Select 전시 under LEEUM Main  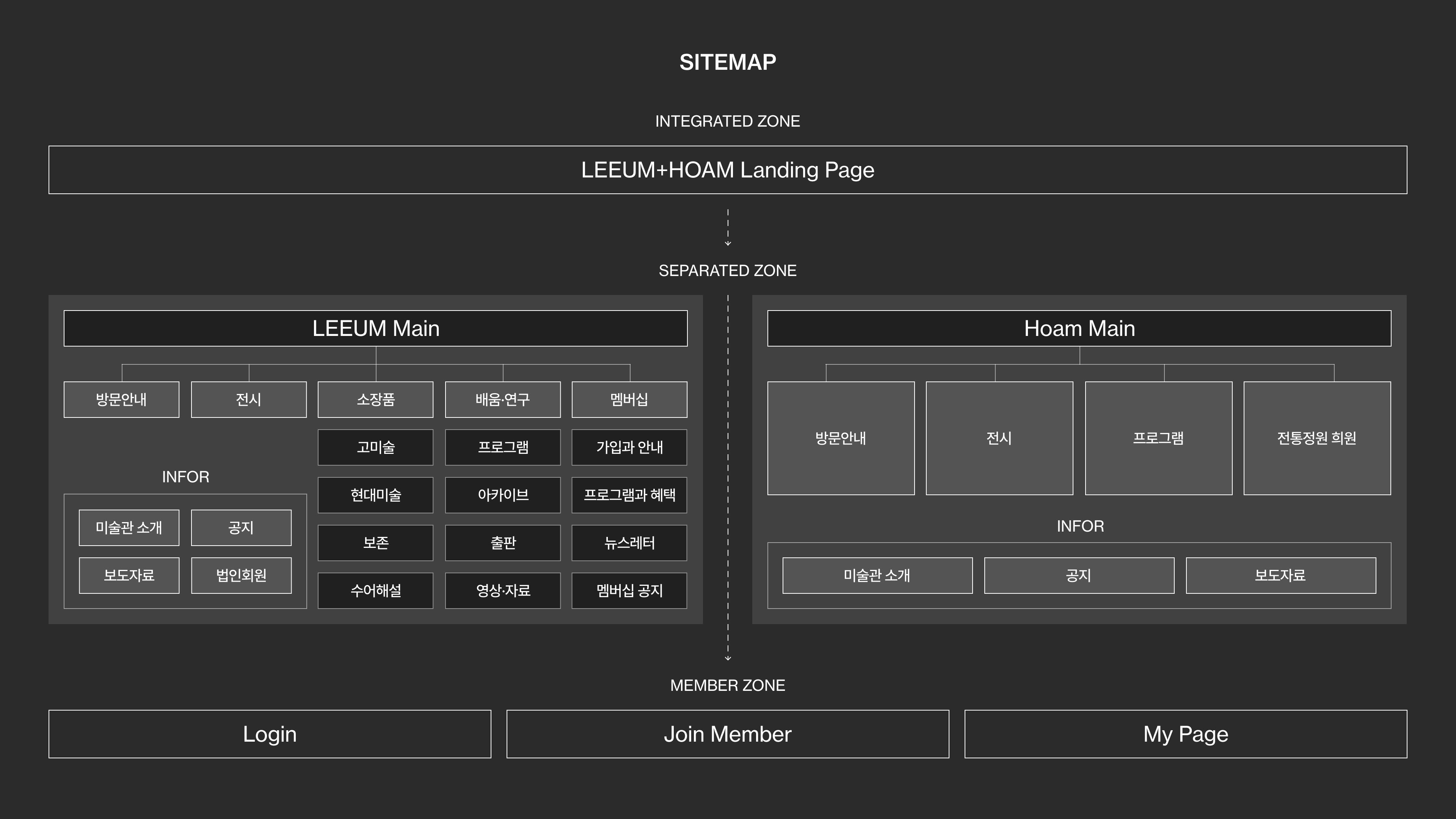click(249, 400)
